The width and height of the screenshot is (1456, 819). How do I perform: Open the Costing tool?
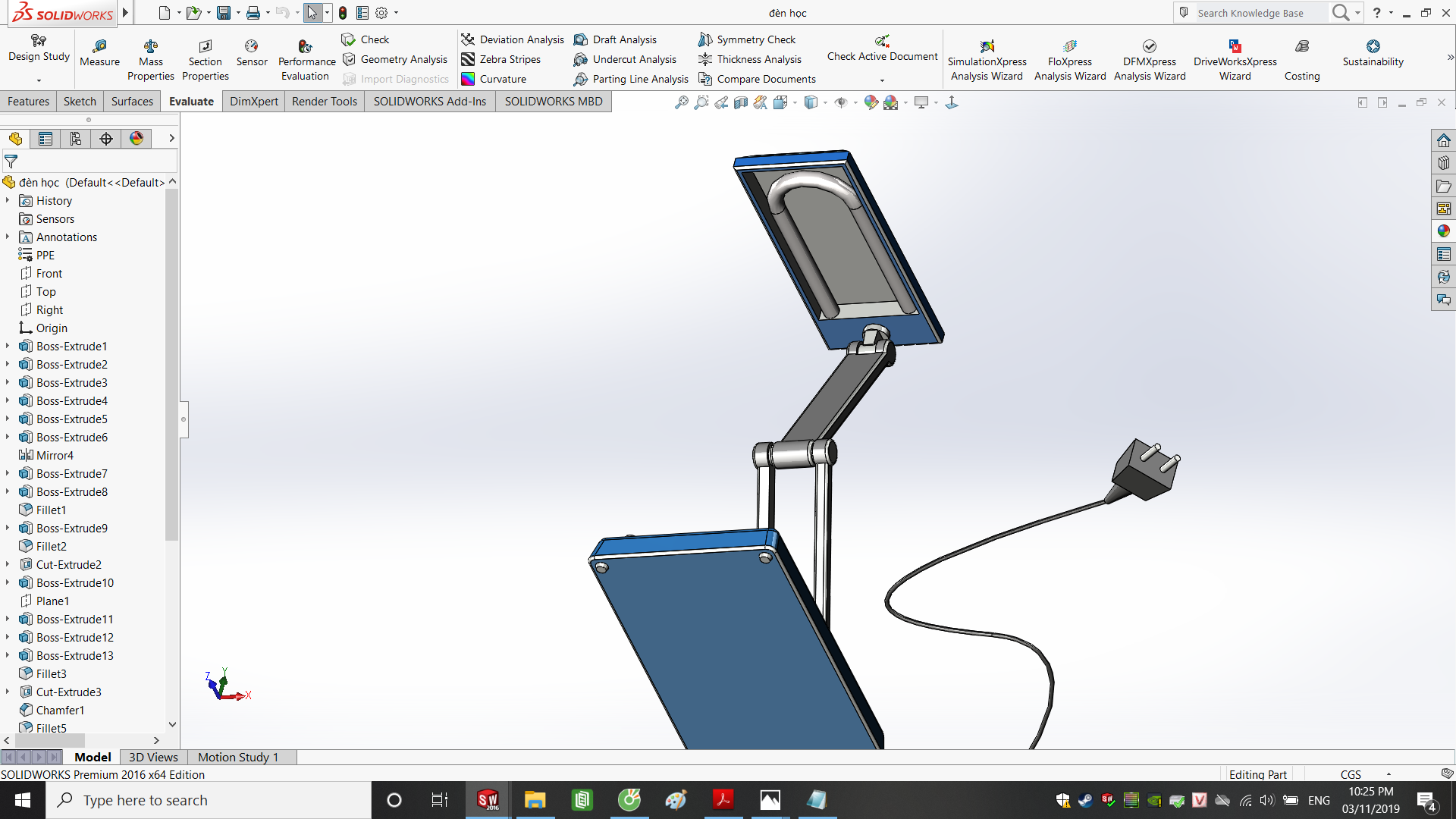pyautogui.click(x=1302, y=60)
